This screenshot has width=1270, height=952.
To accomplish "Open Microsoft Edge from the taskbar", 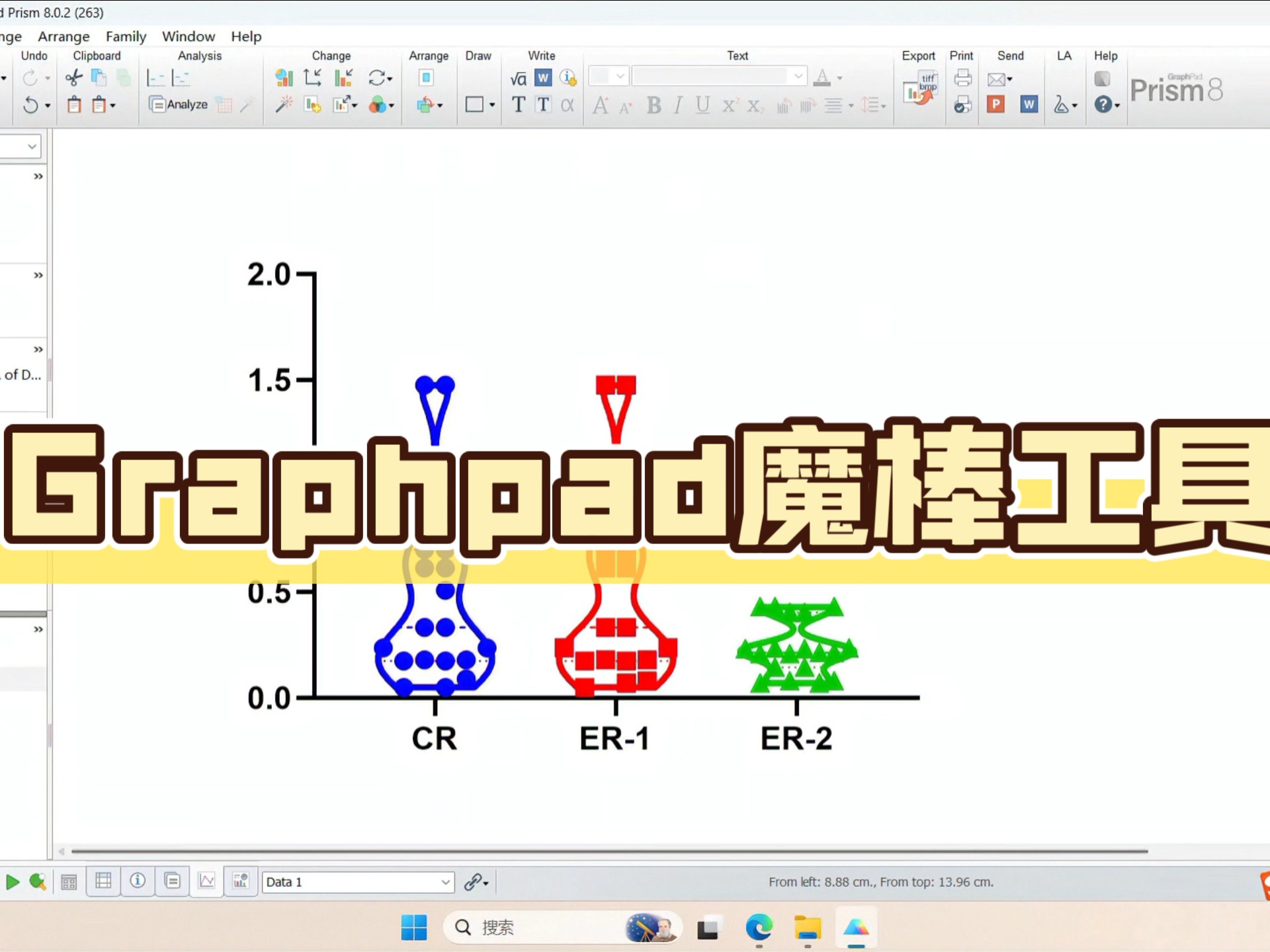I will point(759,928).
